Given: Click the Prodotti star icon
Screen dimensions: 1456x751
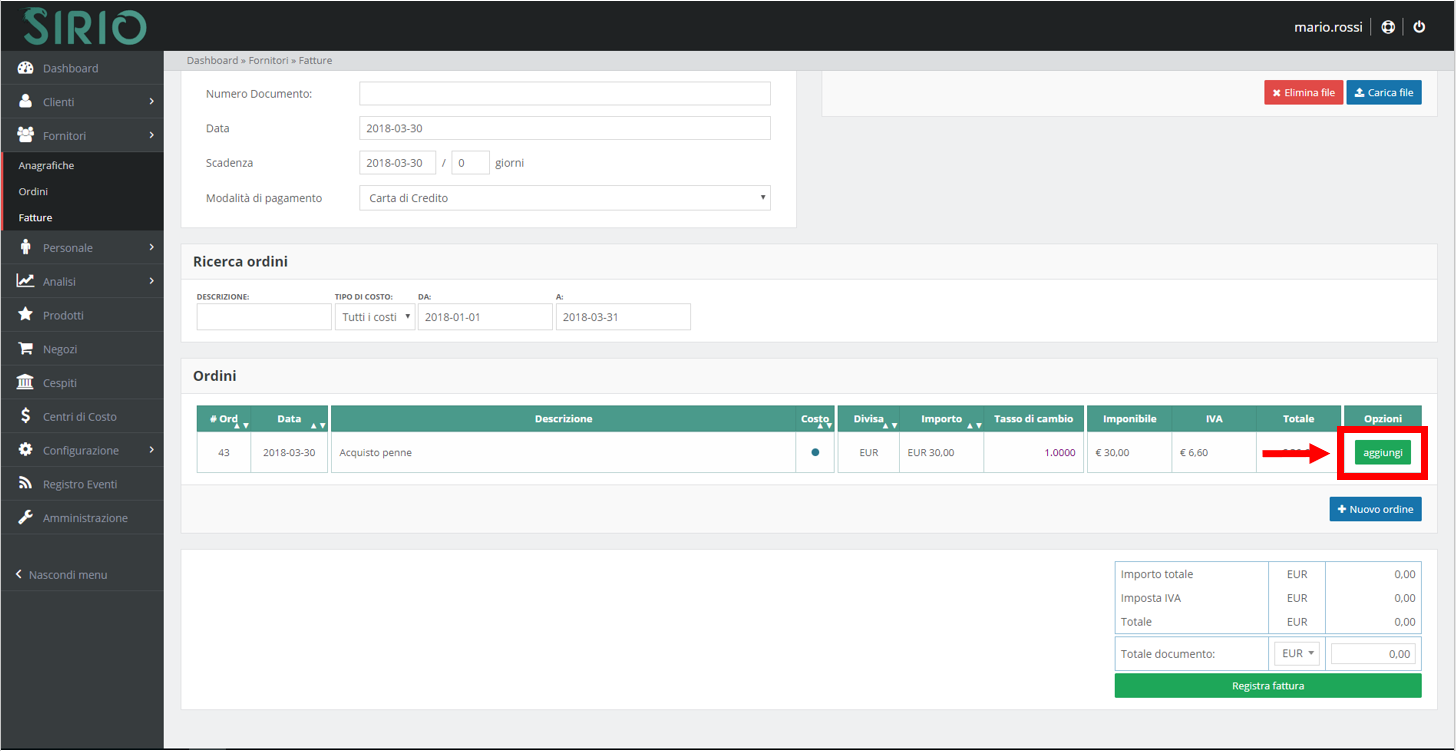Looking at the screenshot, I should tap(26, 315).
